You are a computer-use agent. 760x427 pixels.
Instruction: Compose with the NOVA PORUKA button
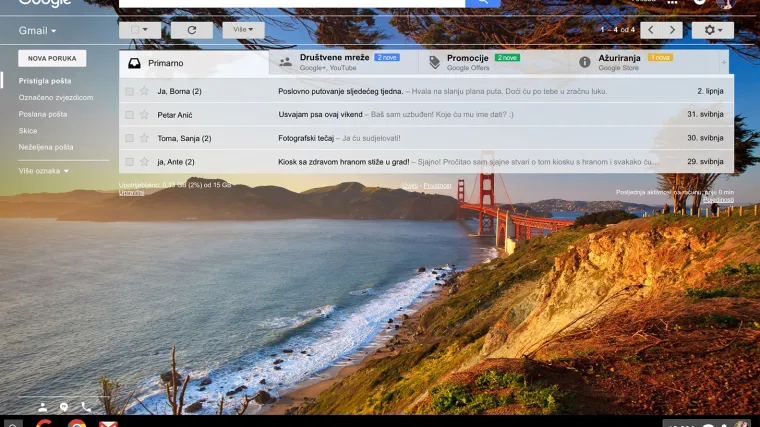click(x=52, y=58)
